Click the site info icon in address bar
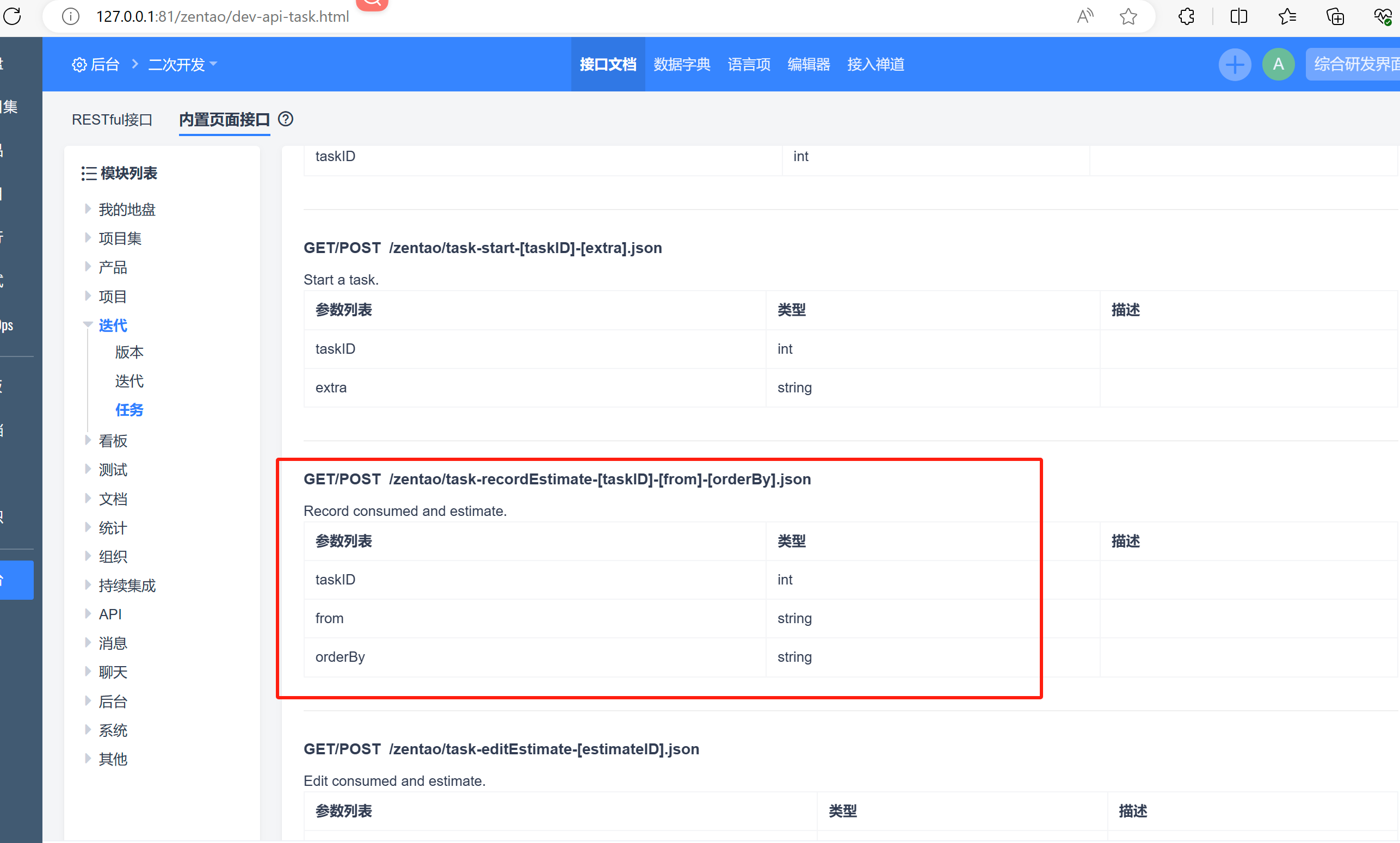The height and width of the screenshot is (843, 1400). click(70, 16)
